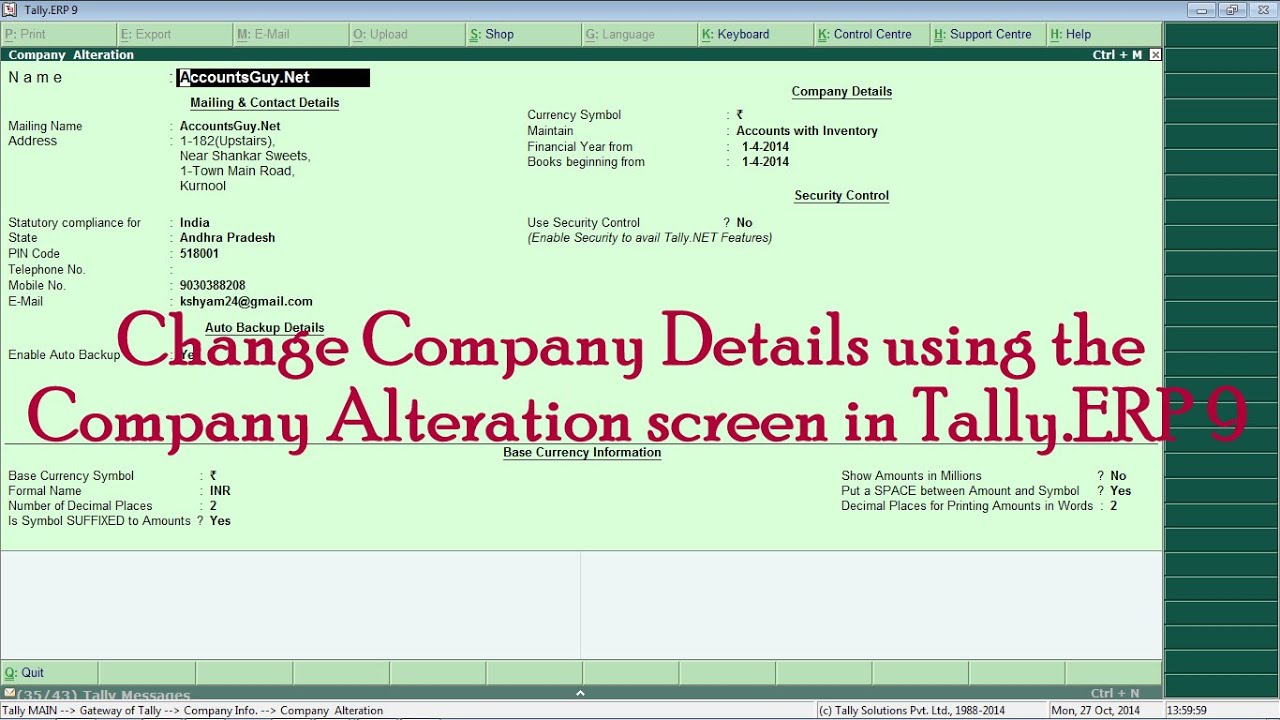This screenshot has height=720, width=1280.
Task: Expand the message panel with up arrow
Action: pos(580,693)
